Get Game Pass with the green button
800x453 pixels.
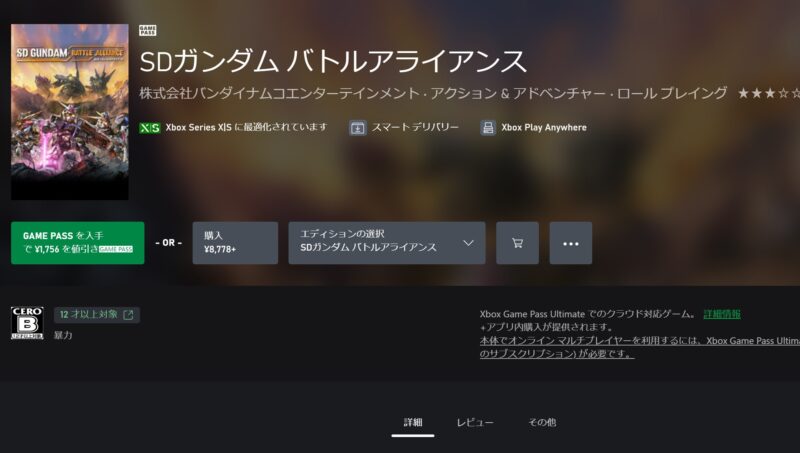(78, 243)
